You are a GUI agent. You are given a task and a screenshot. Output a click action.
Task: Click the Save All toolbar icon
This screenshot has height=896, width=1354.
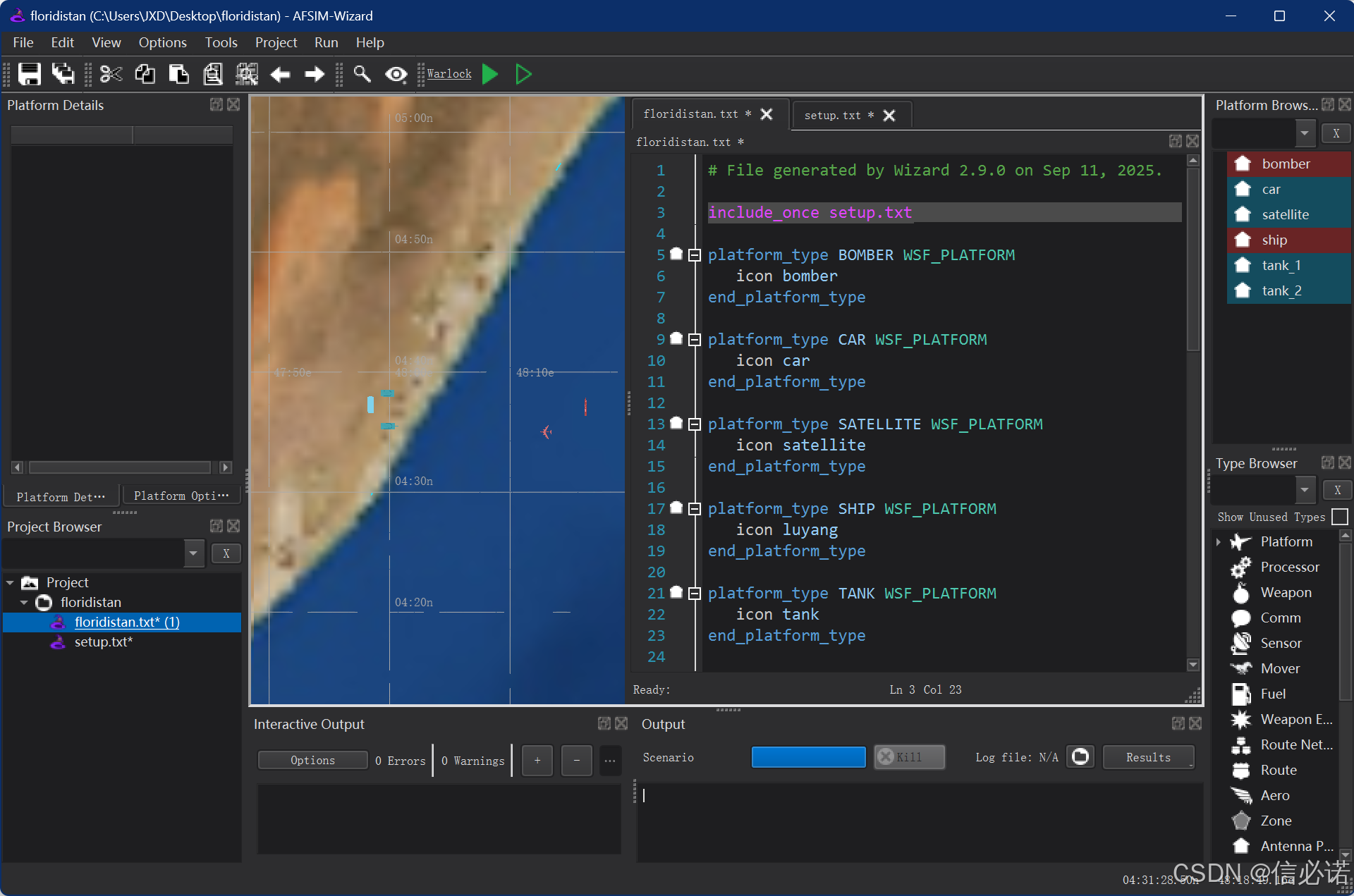click(x=63, y=74)
